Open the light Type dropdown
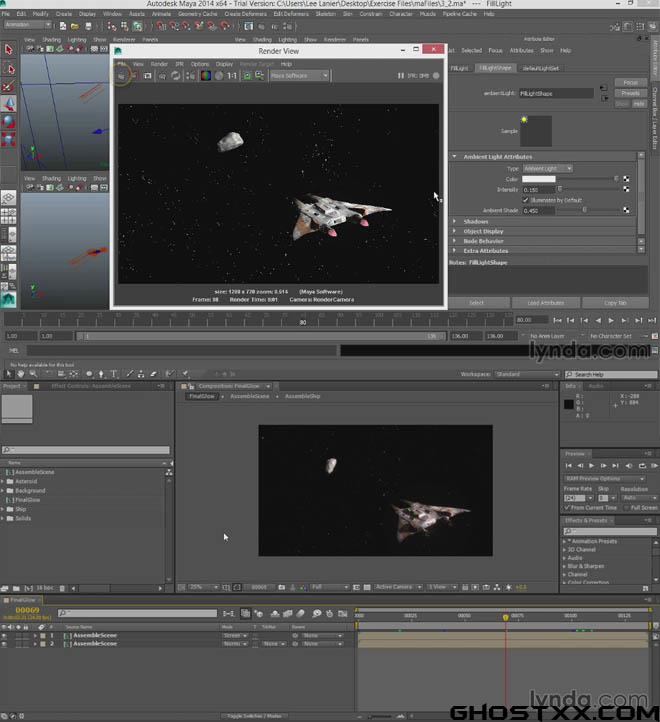The height and width of the screenshot is (722, 660). 548,169
